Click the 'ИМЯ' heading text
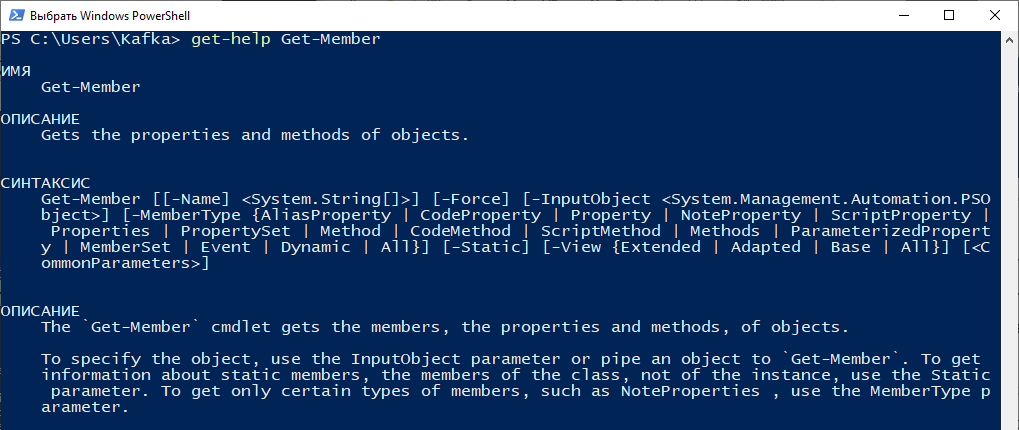Viewport: 1019px width, 430px height. pyautogui.click(x=16, y=71)
